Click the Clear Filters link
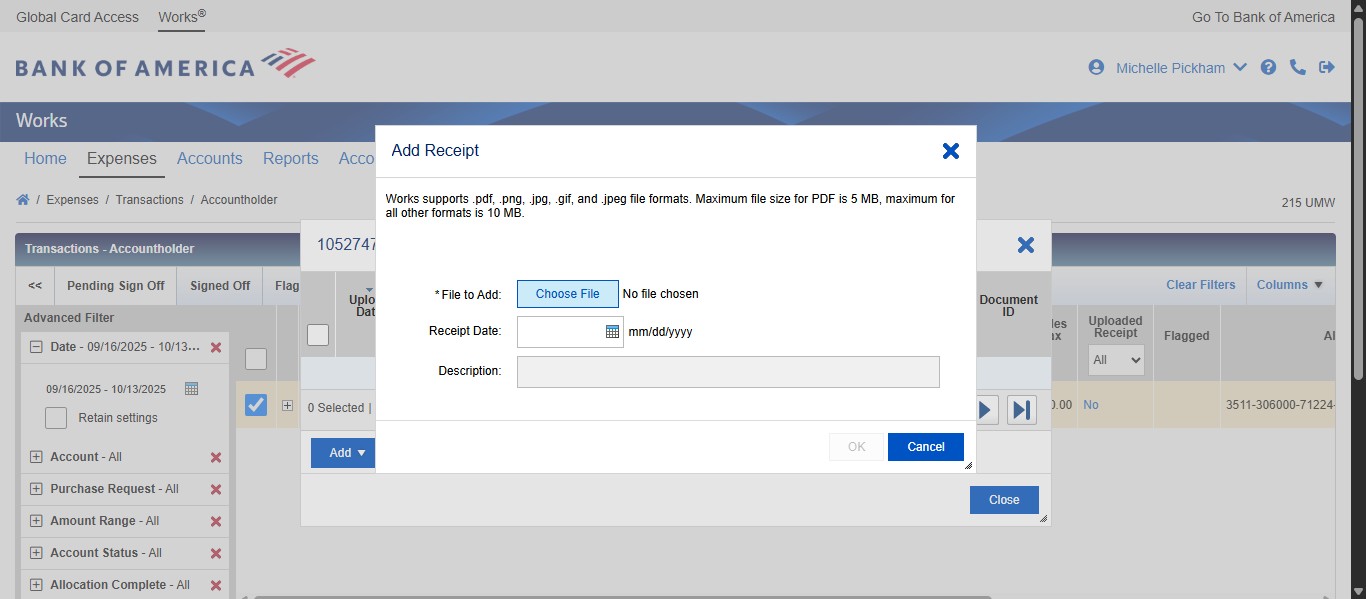 1200,285
